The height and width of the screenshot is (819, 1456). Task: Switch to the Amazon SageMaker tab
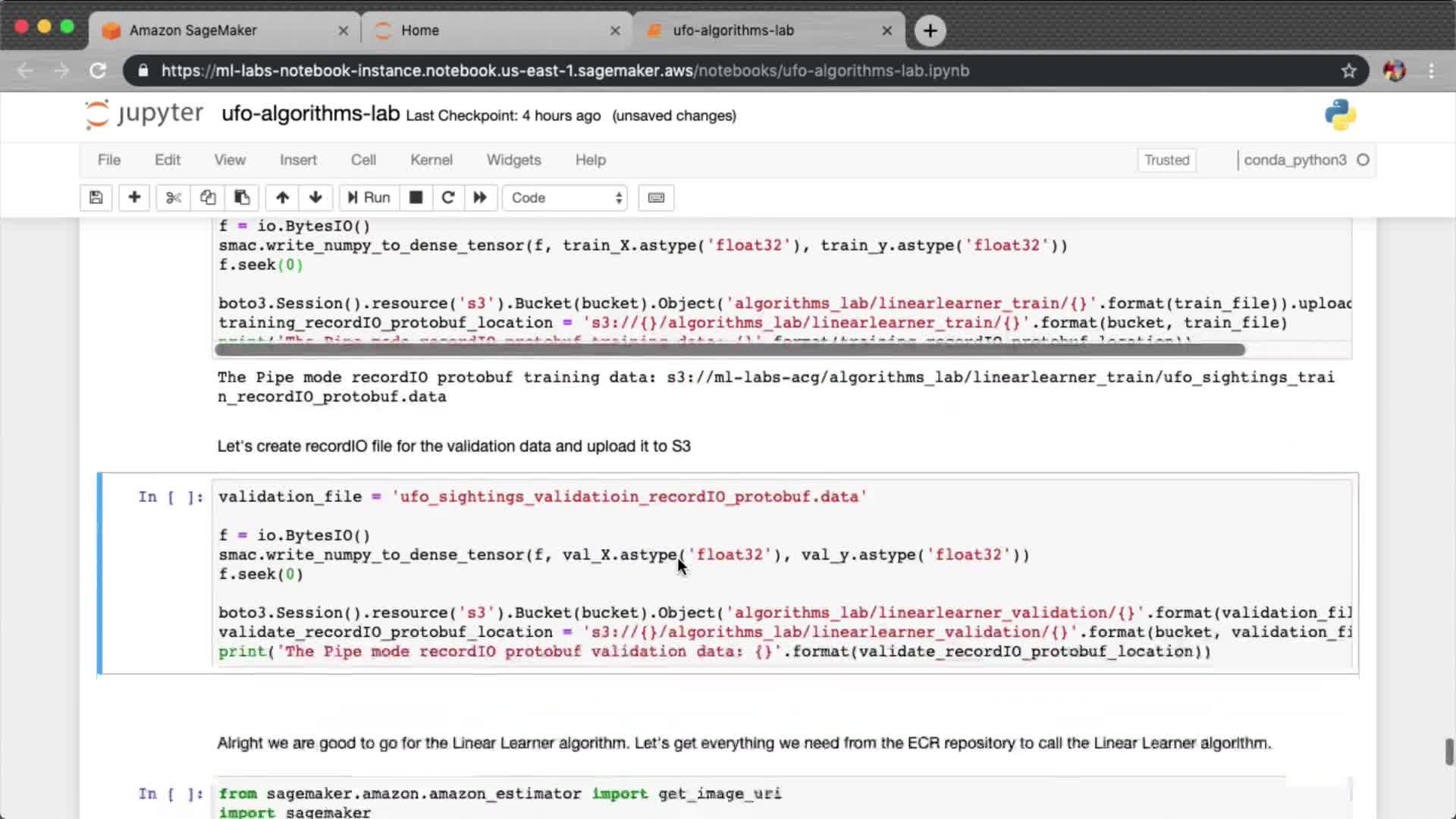[193, 30]
